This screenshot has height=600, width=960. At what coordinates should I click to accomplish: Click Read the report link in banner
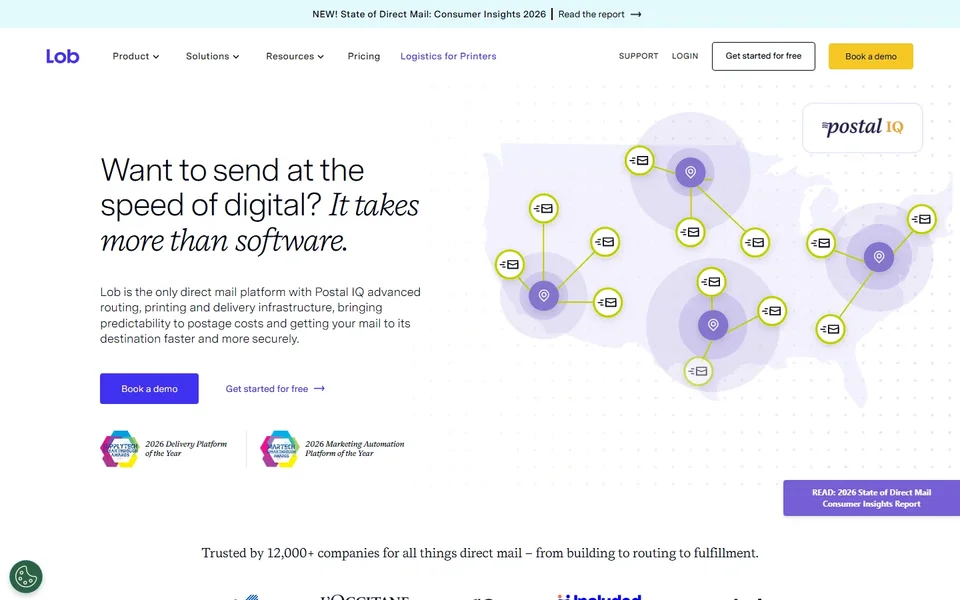(591, 14)
